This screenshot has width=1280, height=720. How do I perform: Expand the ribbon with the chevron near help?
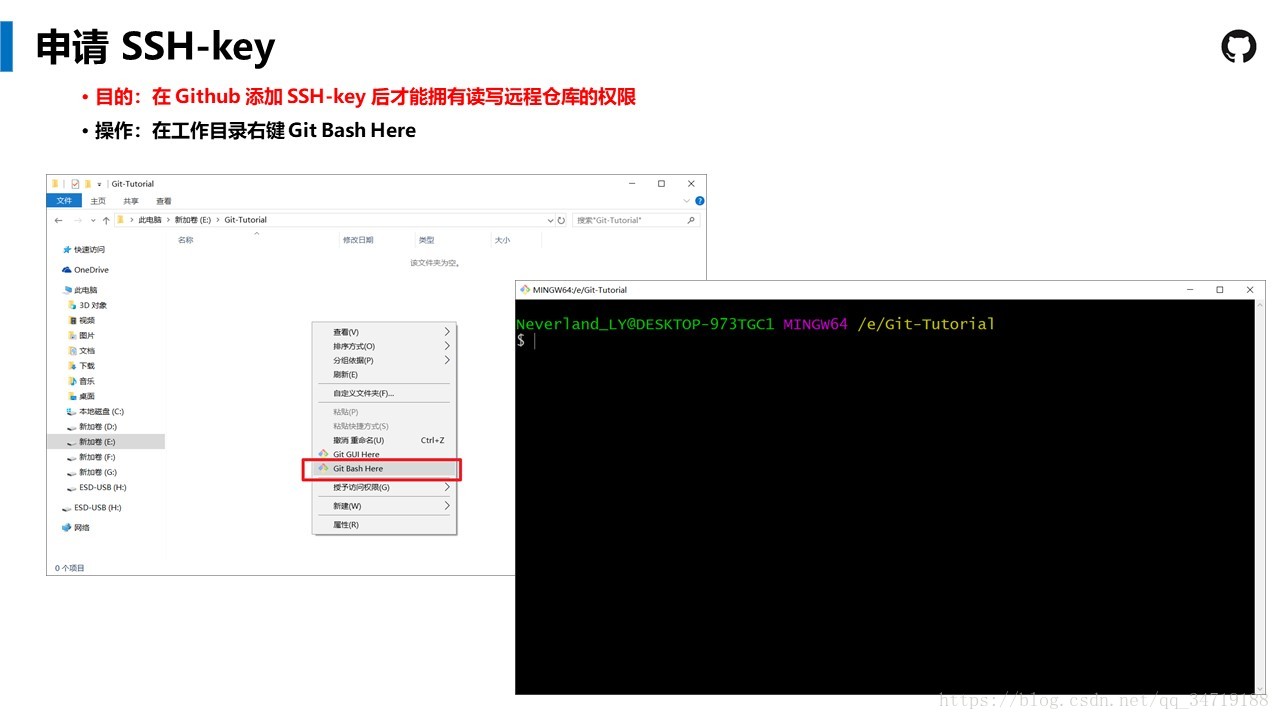coord(687,201)
